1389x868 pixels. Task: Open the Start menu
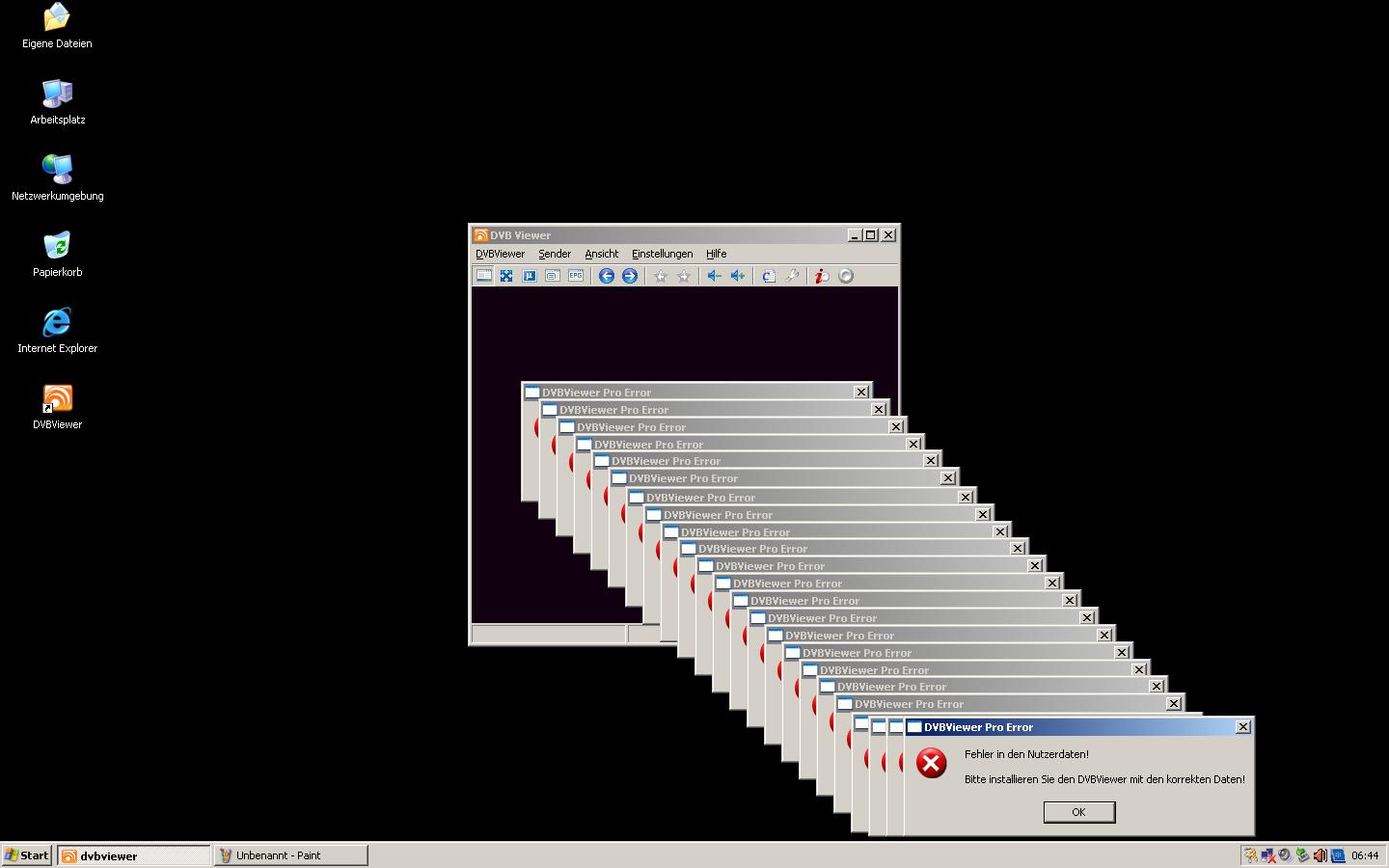coord(27,855)
